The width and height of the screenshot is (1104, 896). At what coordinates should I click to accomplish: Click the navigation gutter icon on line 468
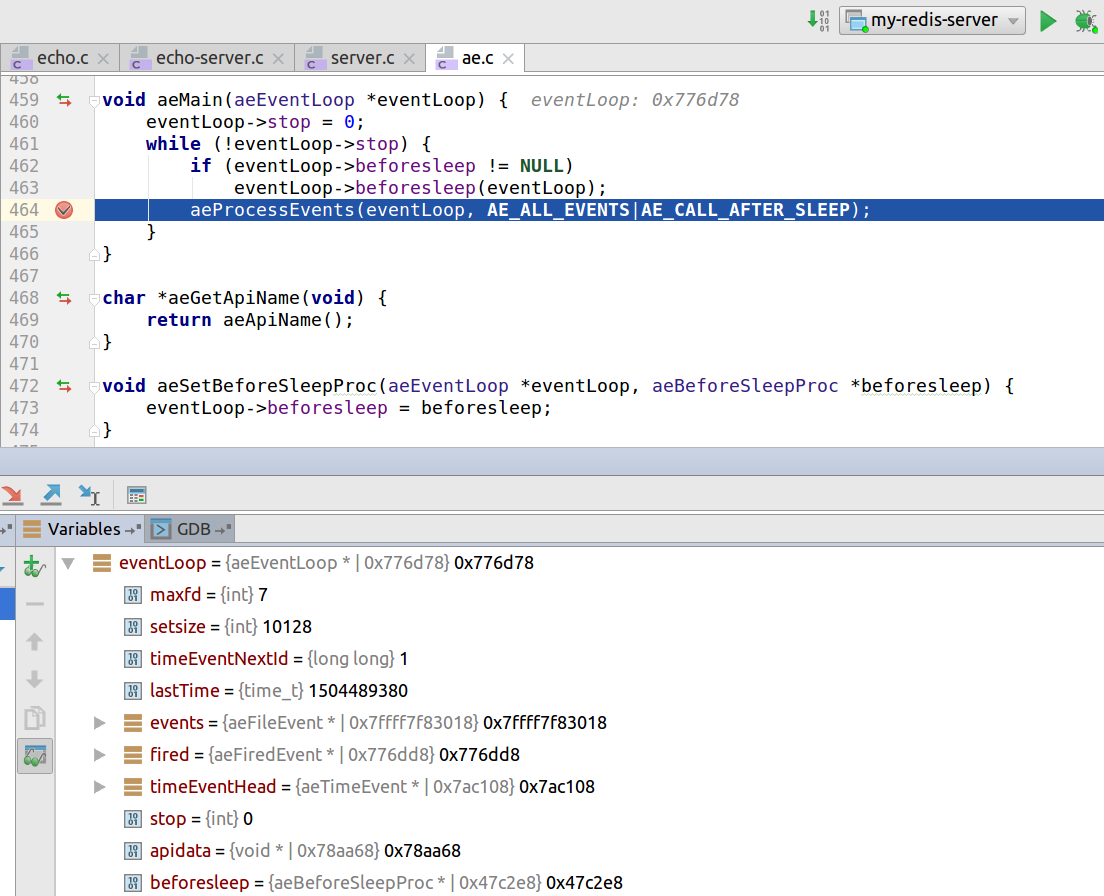(x=64, y=298)
